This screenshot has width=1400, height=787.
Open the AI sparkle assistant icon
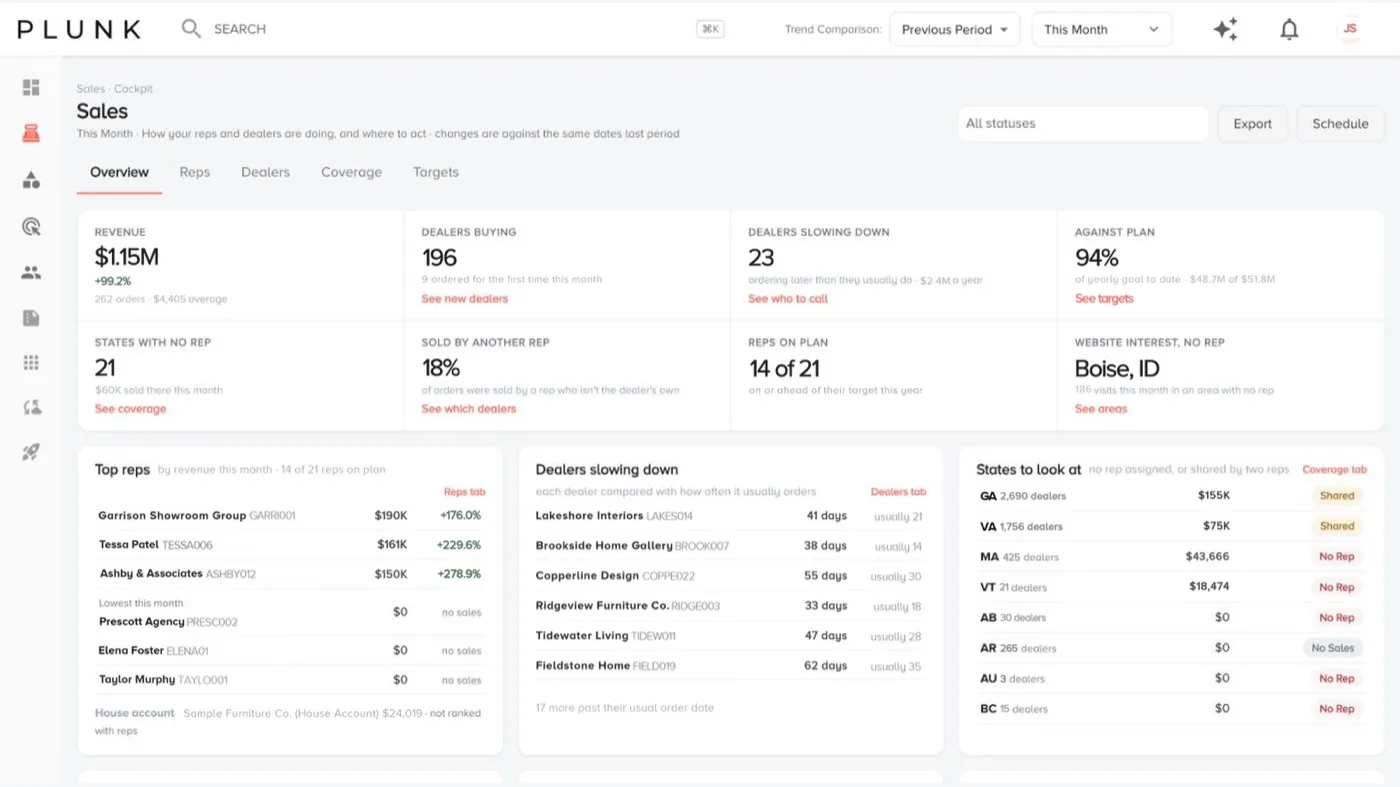pyautogui.click(x=1225, y=29)
